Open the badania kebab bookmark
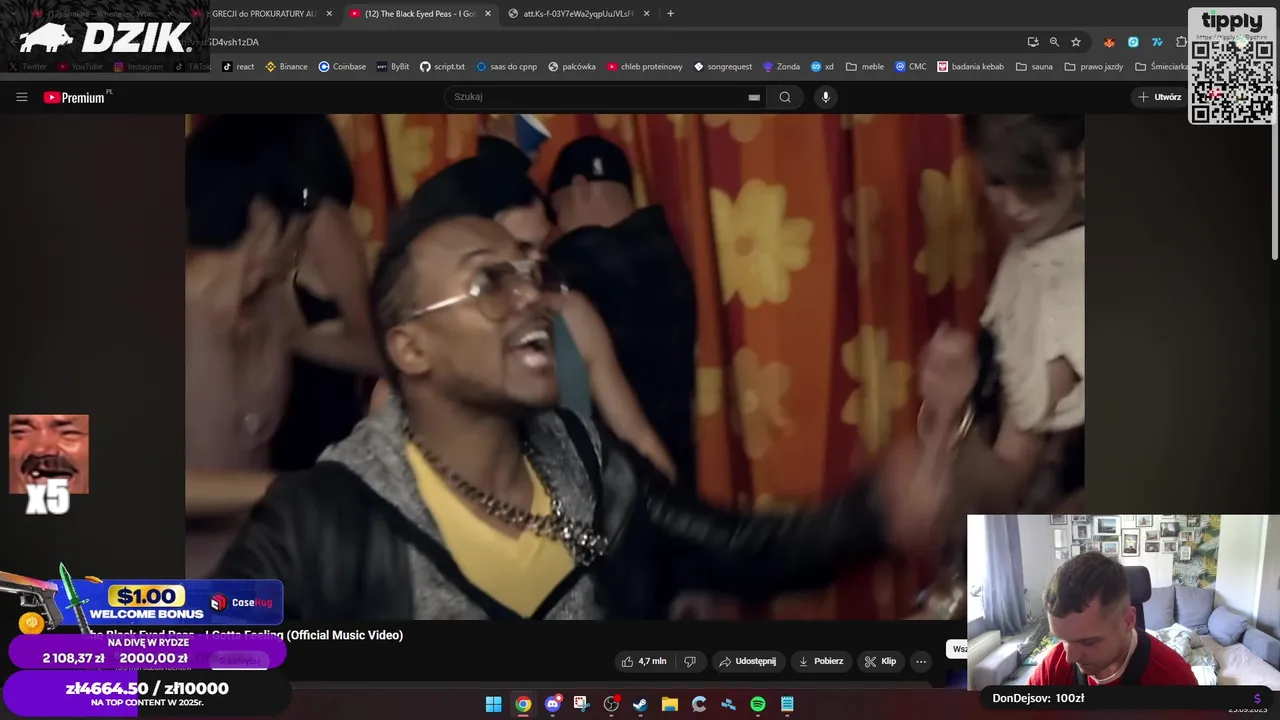 (970, 67)
